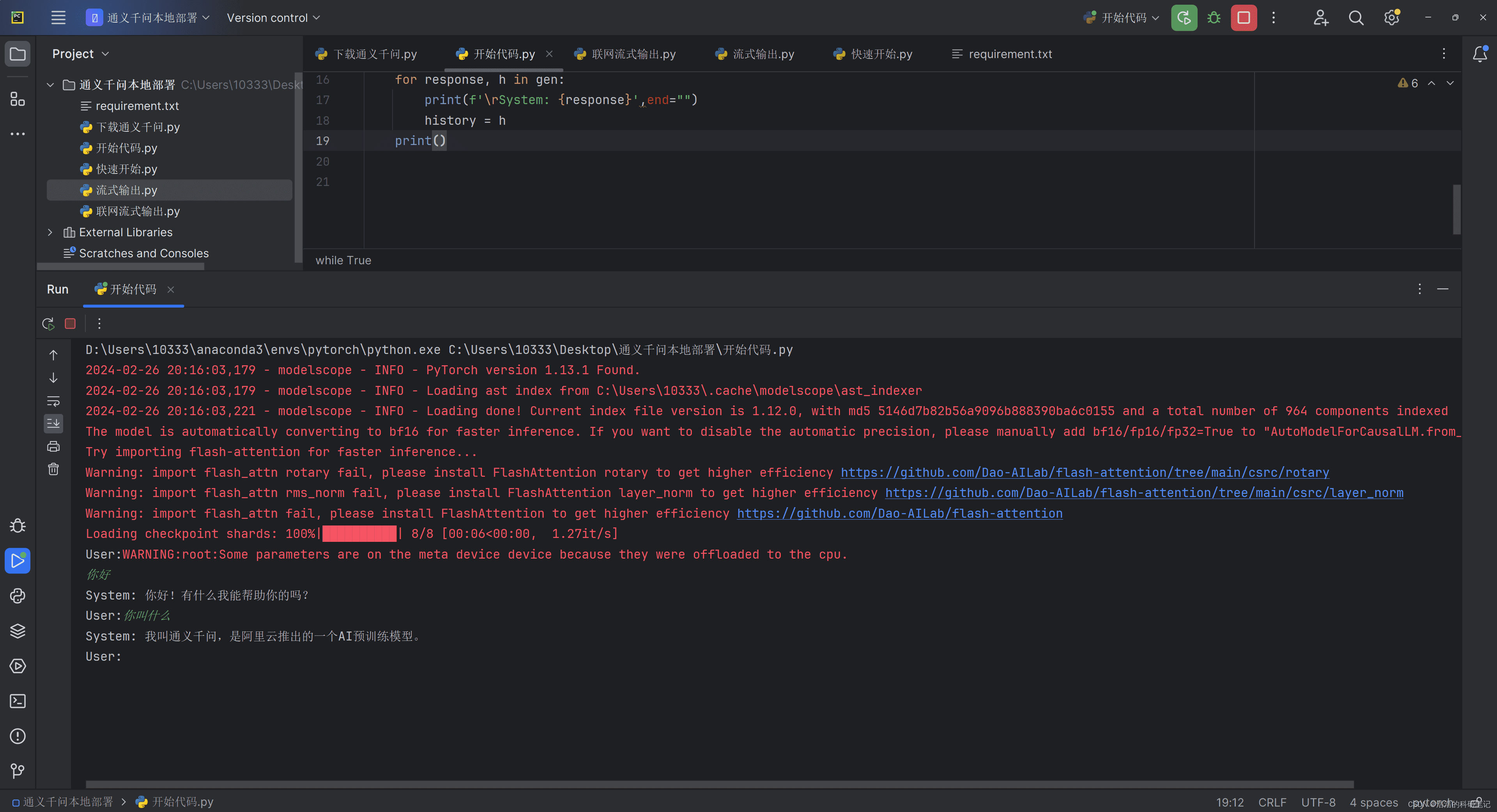Click the down arrow in console gutter
The height and width of the screenshot is (812, 1497).
click(x=53, y=378)
